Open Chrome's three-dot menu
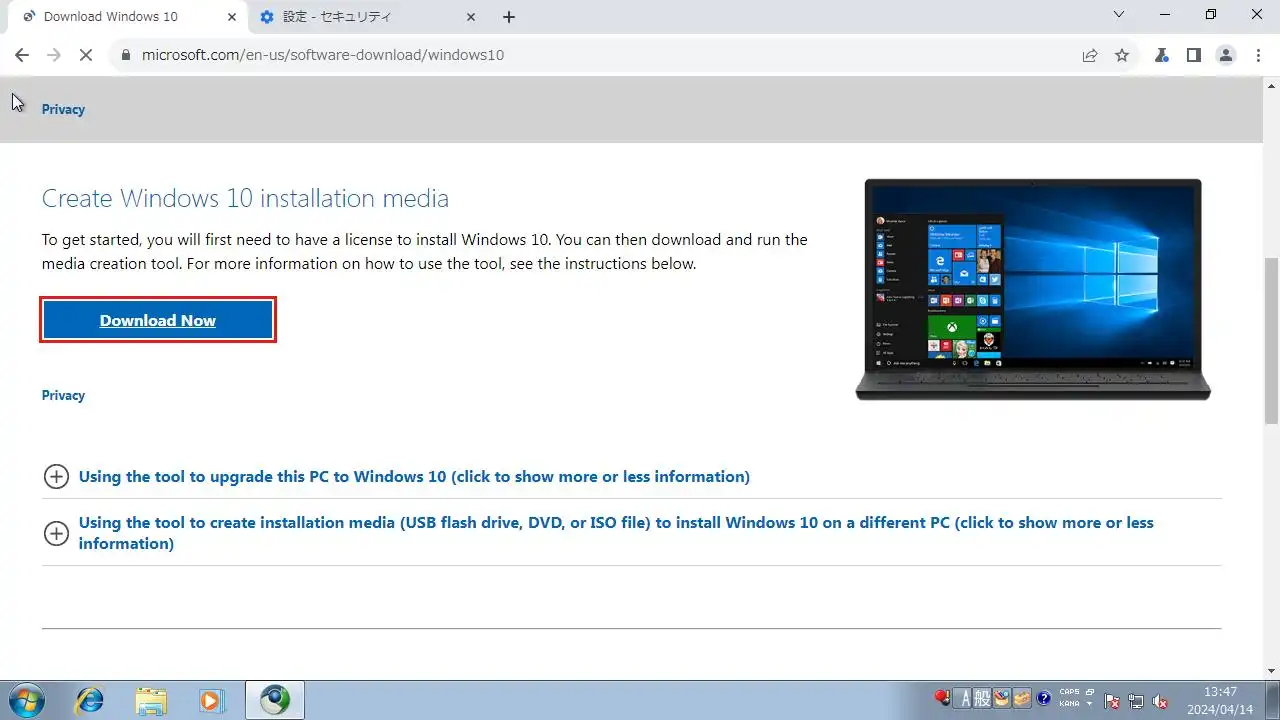Screen dimensions: 1280x720 pyautogui.click(x=1258, y=55)
